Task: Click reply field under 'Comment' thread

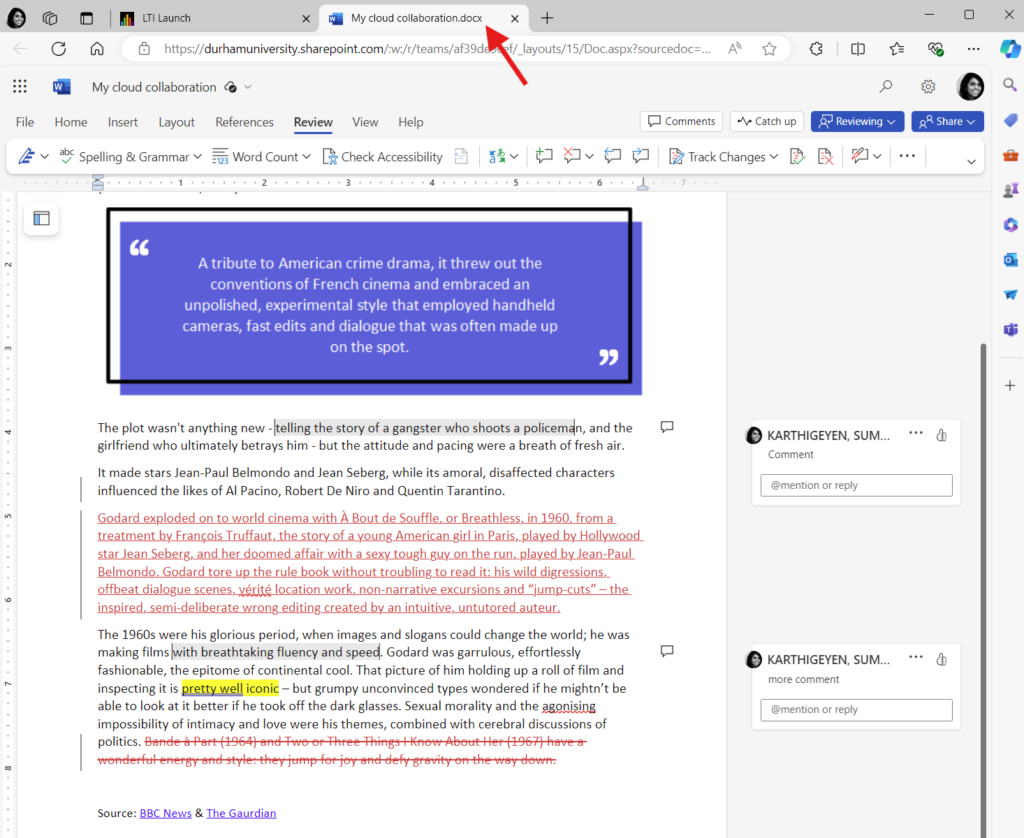Action: [856, 485]
